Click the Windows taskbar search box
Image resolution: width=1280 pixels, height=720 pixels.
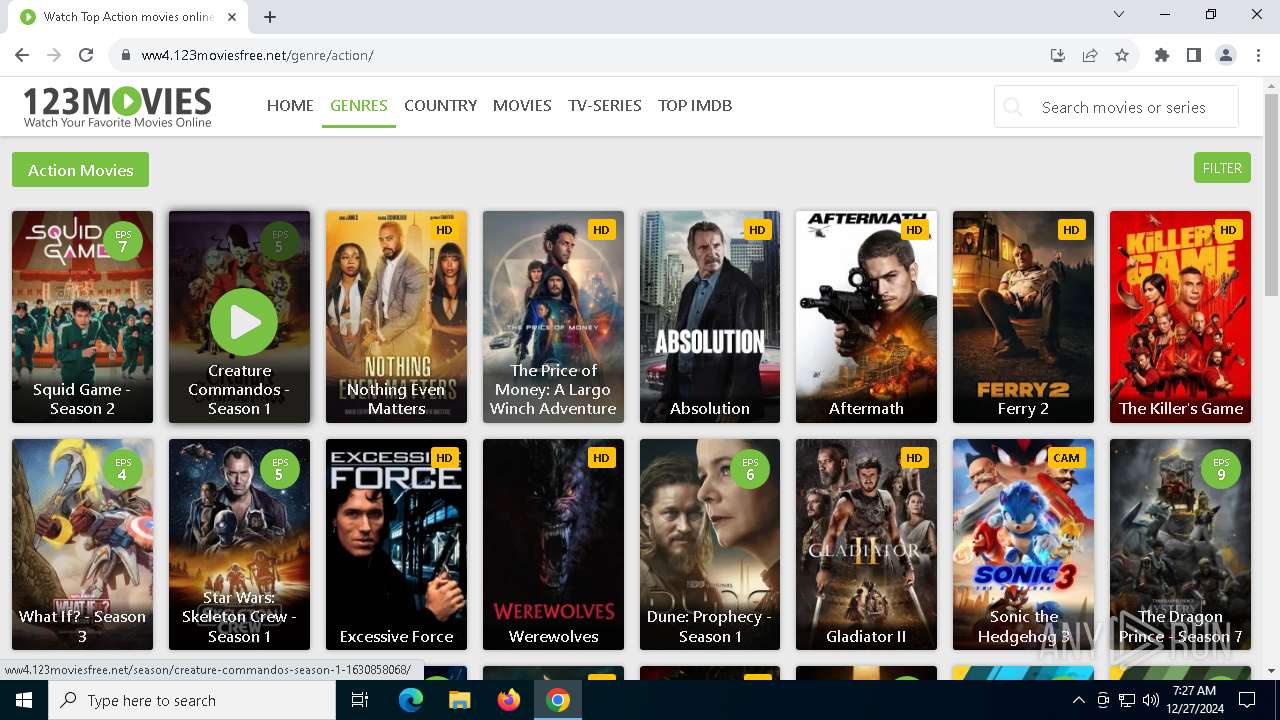192,700
